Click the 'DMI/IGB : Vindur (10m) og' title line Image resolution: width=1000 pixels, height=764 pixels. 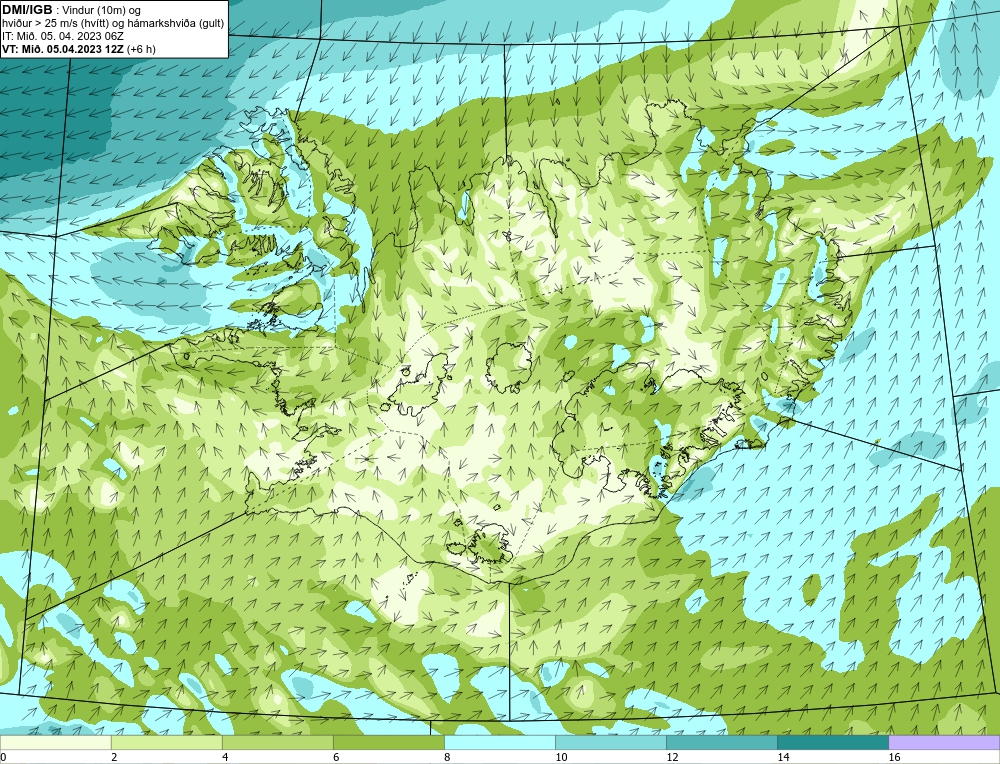click(72, 10)
